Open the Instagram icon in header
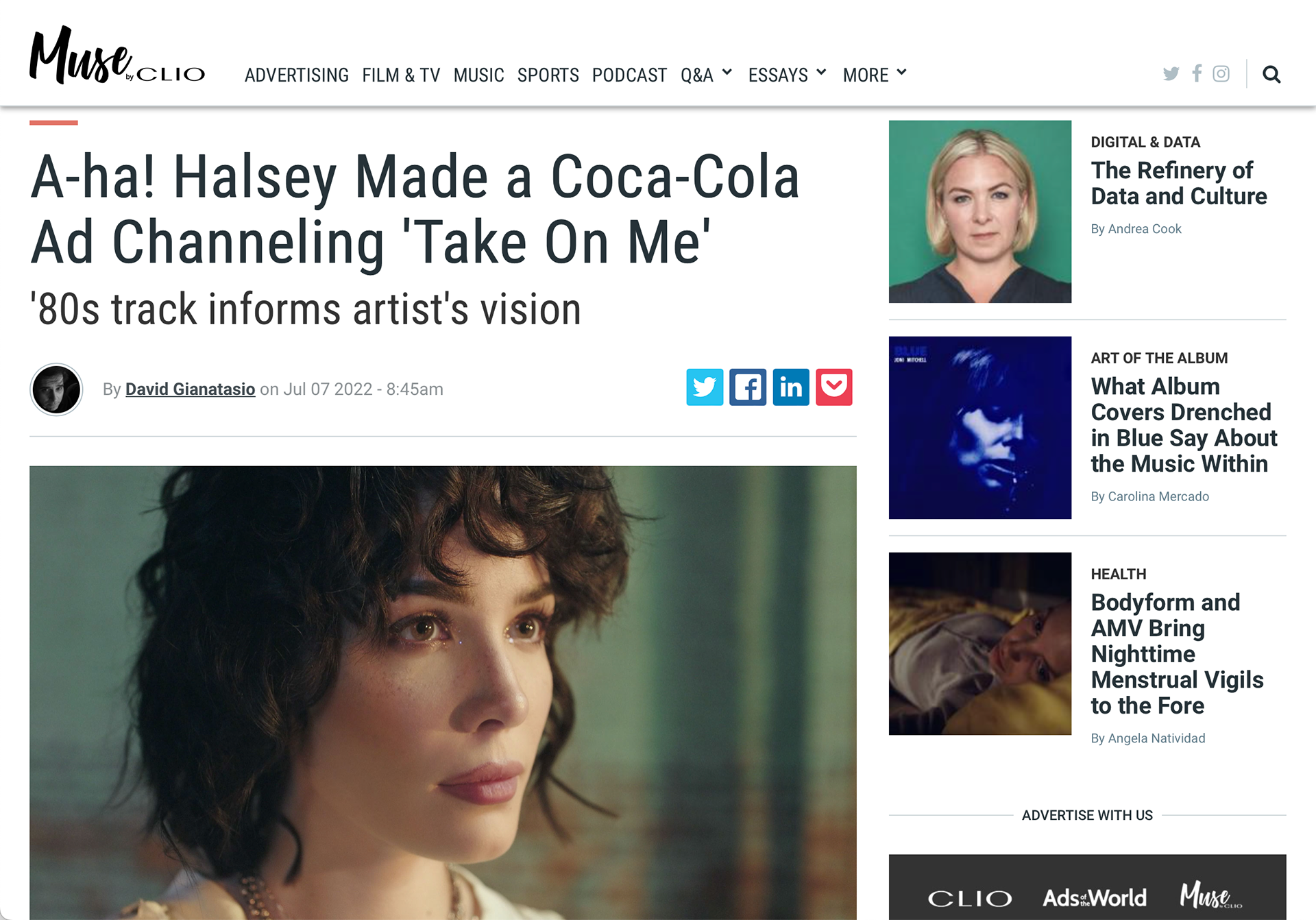The height and width of the screenshot is (920, 1316). pyautogui.click(x=1221, y=73)
